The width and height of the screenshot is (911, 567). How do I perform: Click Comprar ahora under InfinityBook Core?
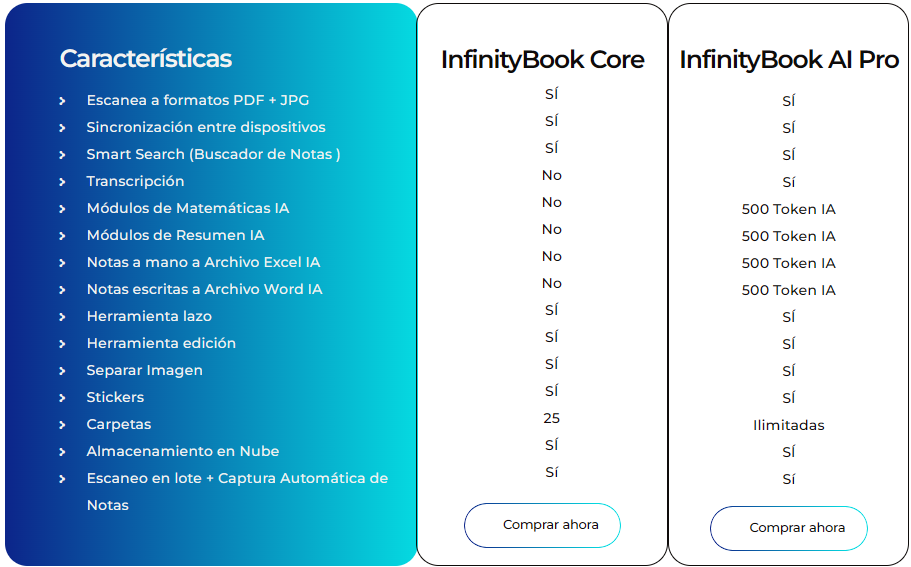coord(542,525)
